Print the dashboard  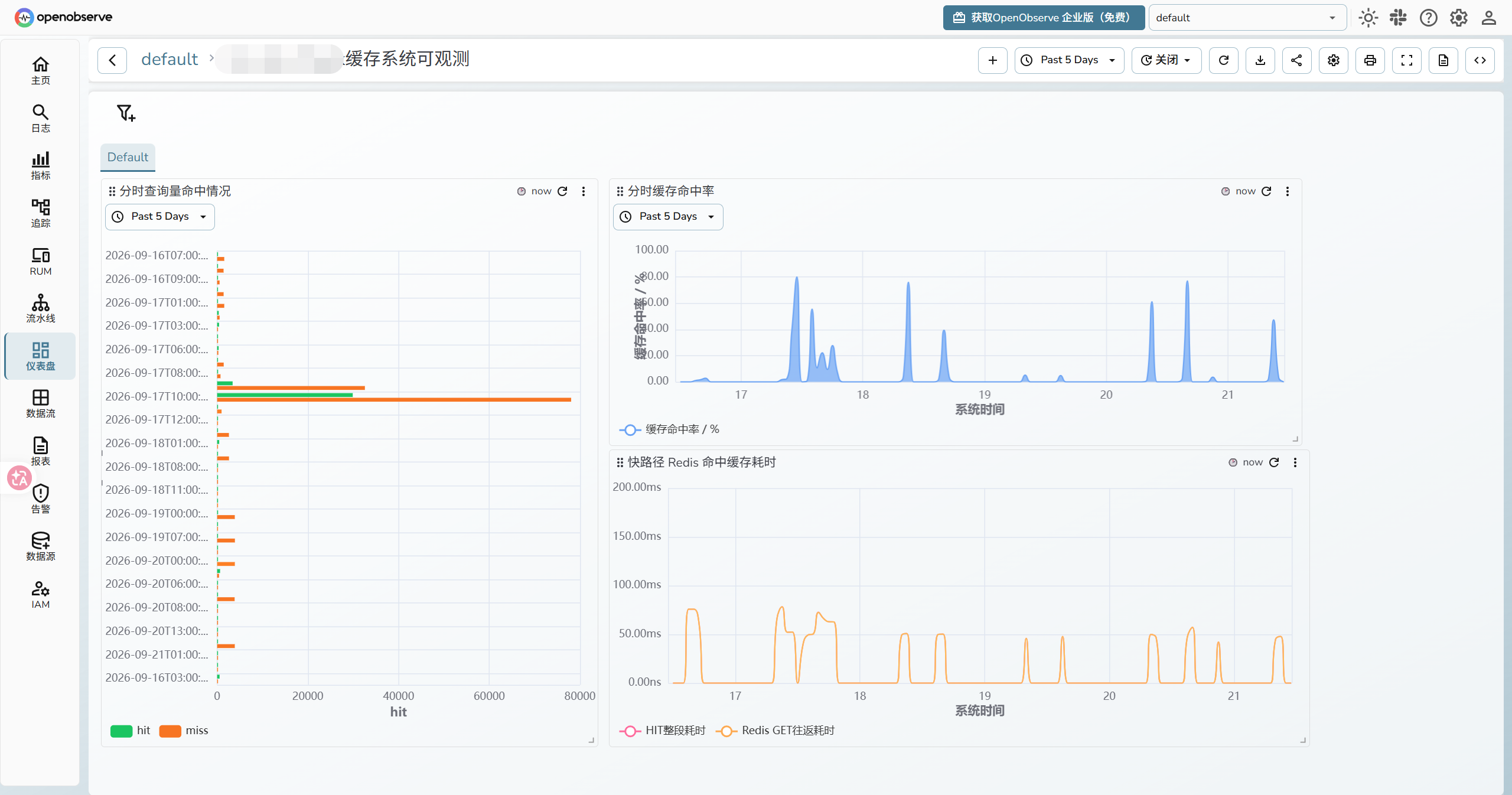click(x=1370, y=60)
